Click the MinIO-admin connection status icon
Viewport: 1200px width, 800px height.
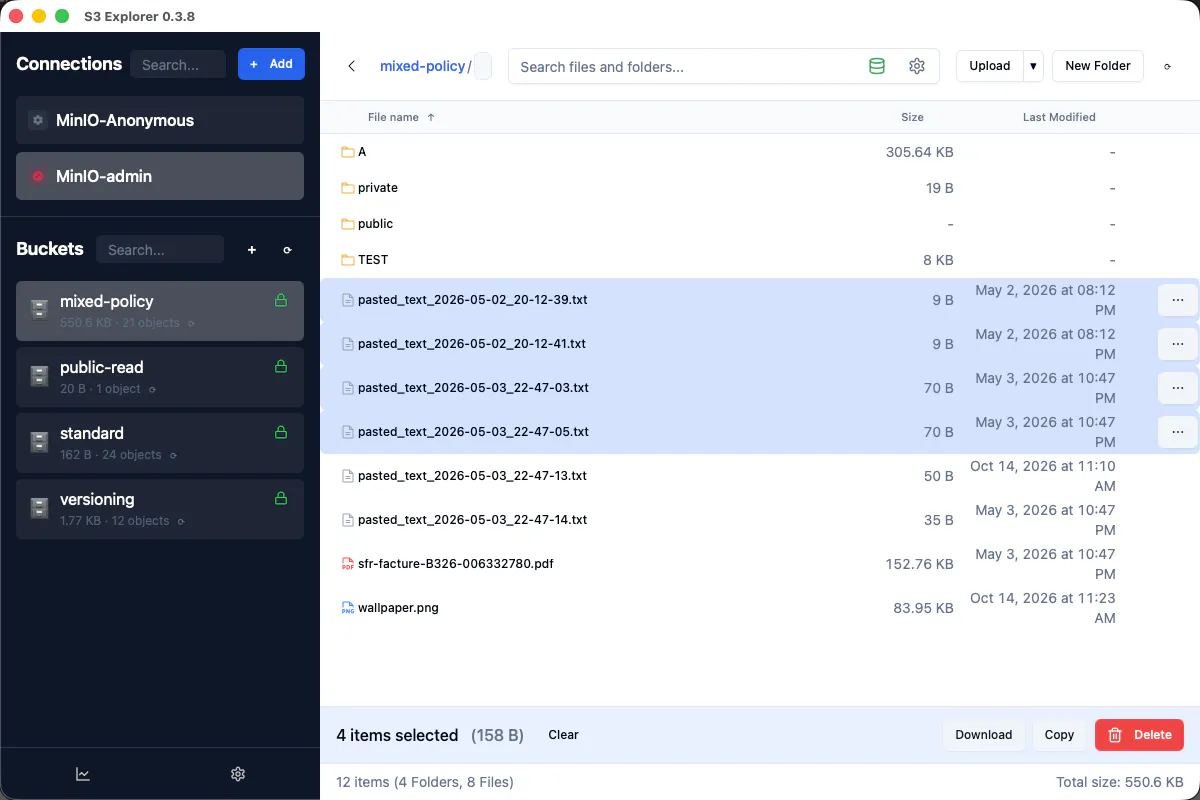click(x=38, y=176)
